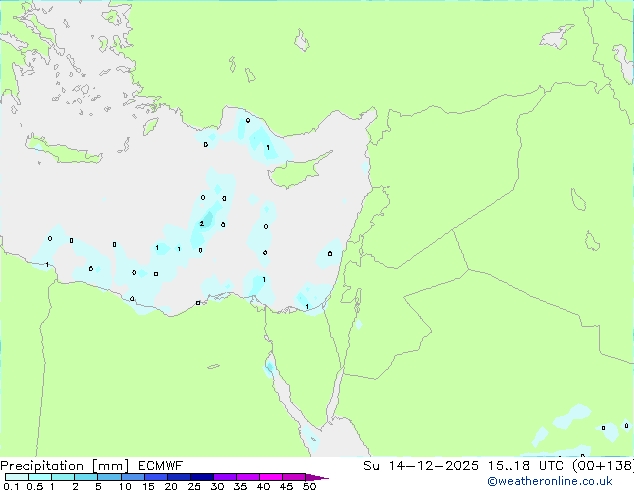
Task: Select the 0.1–0.5 mm legend swatch
Action: (x=17, y=477)
